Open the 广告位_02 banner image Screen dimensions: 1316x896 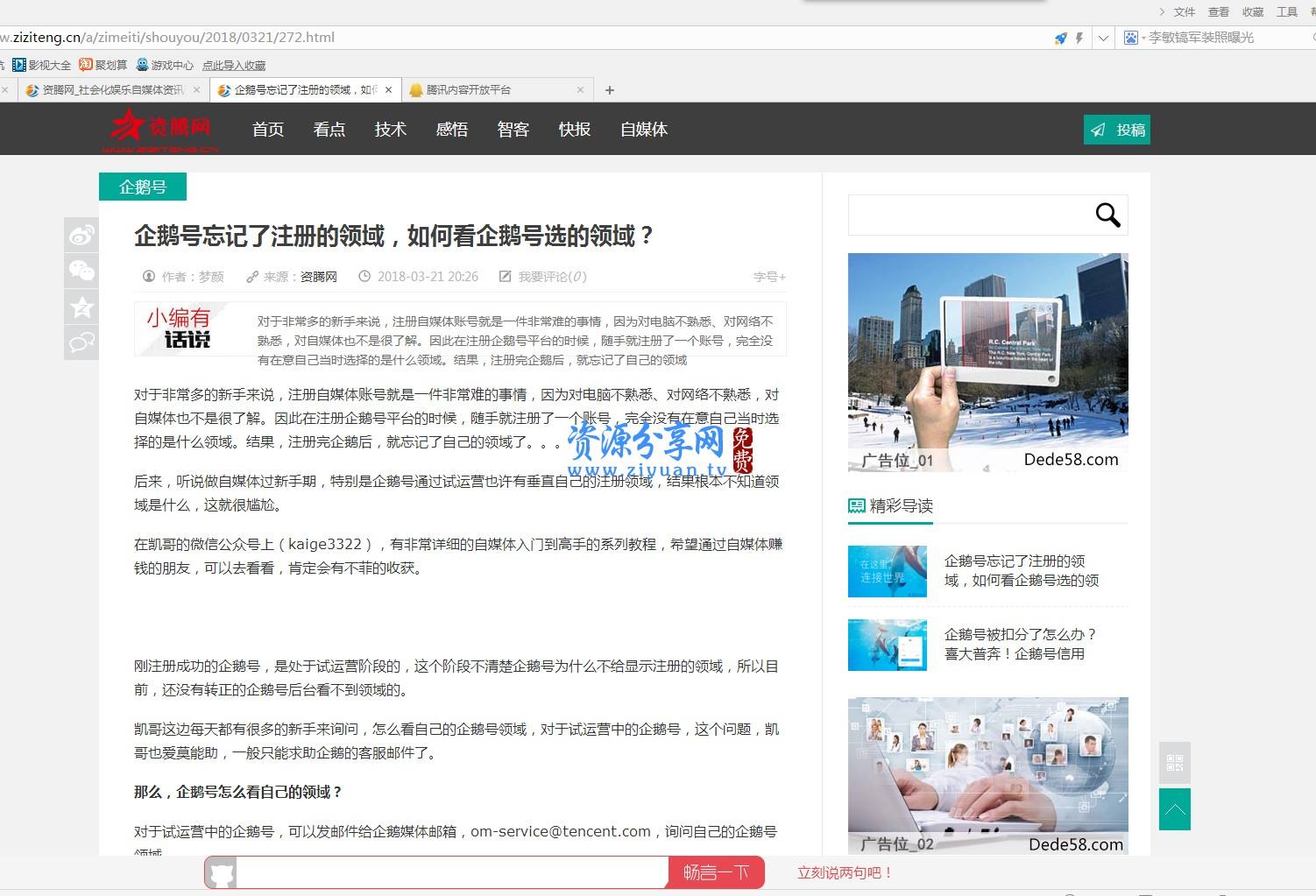point(988,776)
